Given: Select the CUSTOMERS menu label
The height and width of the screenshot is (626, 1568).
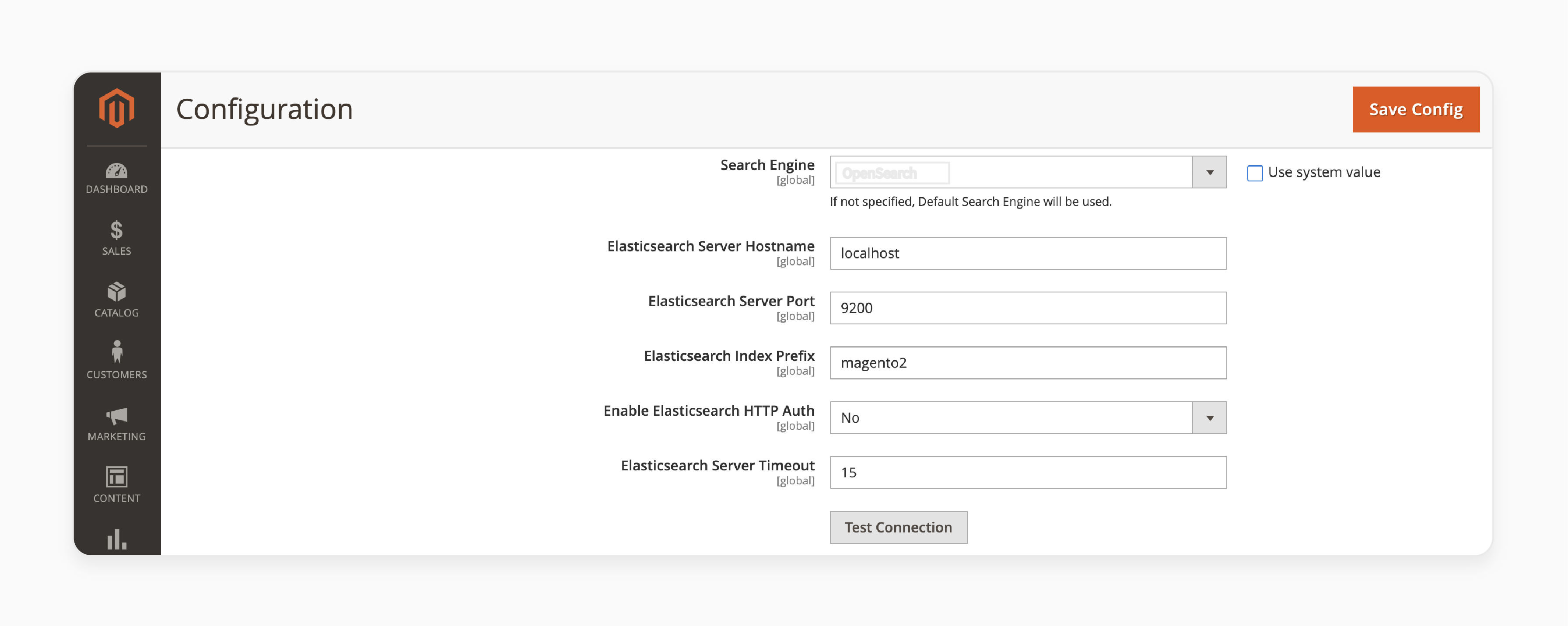Looking at the screenshot, I should point(116,375).
